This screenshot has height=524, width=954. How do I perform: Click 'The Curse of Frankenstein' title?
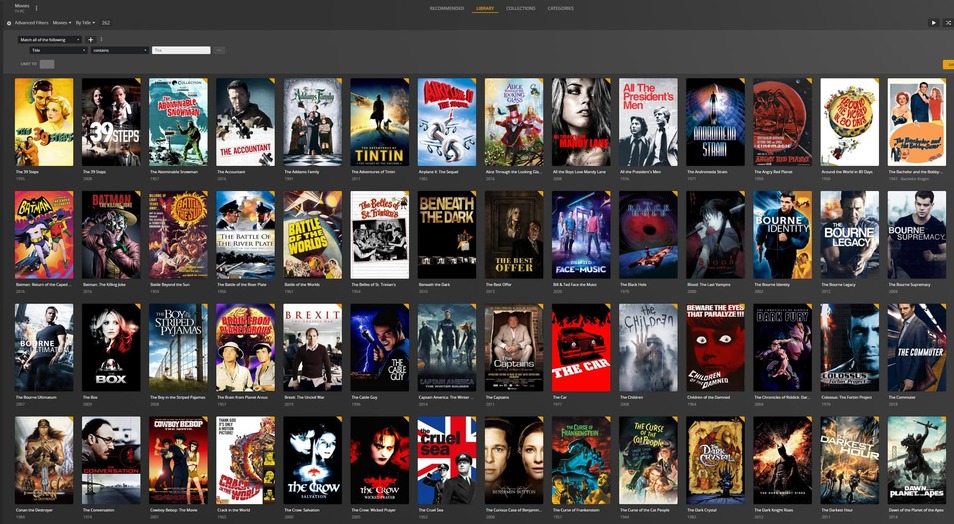(x=576, y=510)
